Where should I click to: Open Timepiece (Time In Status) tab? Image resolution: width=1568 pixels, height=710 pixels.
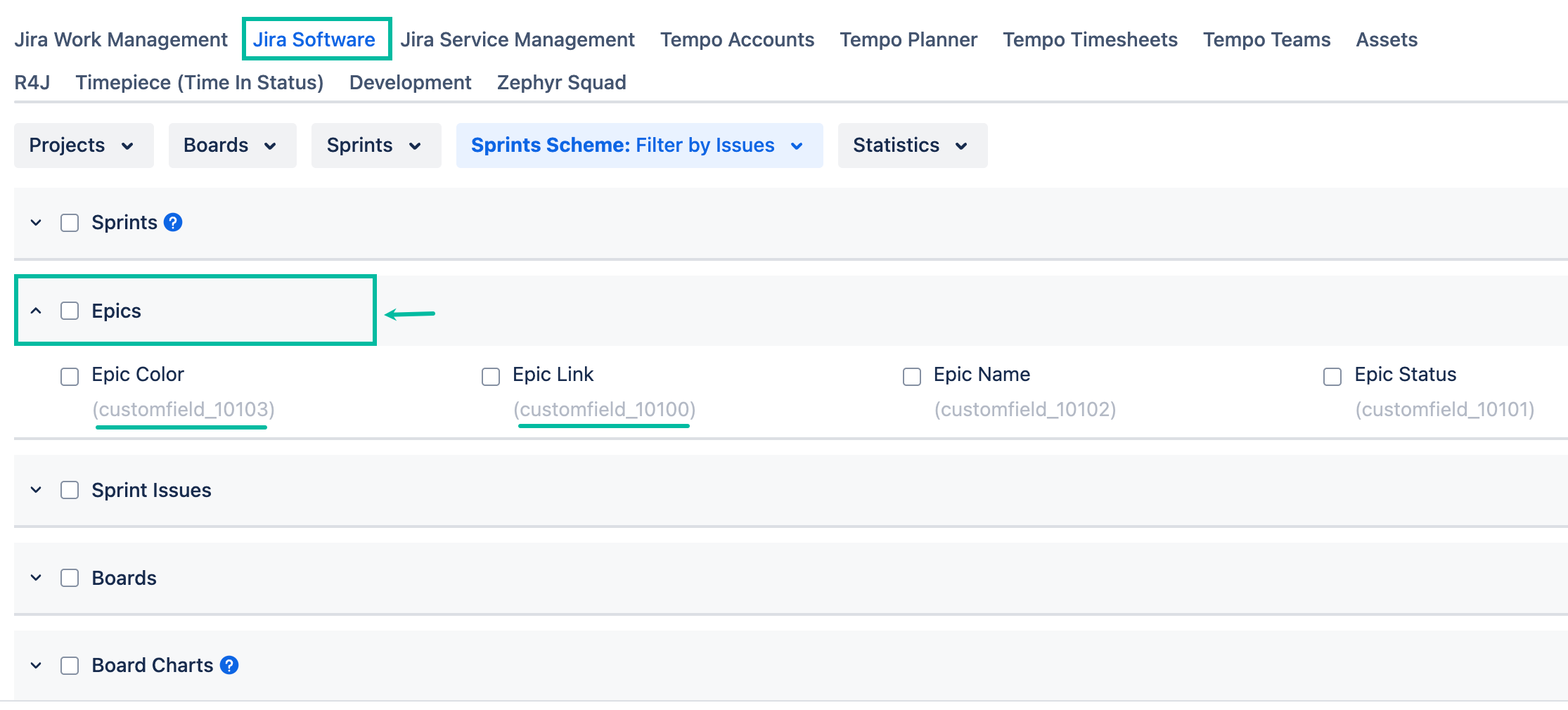click(x=200, y=82)
